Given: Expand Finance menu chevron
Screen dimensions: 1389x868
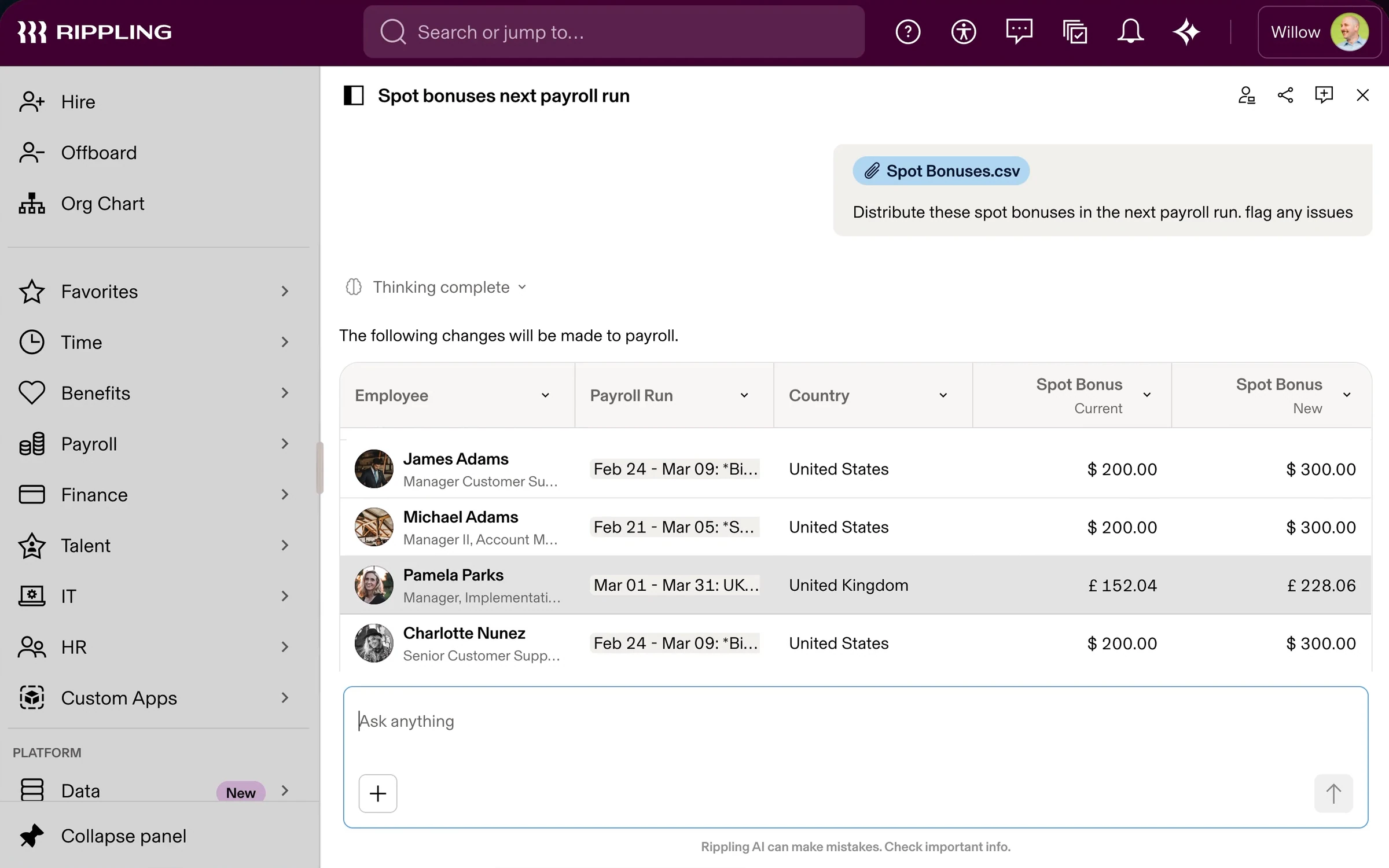Looking at the screenshot, I should coord(285,495).
